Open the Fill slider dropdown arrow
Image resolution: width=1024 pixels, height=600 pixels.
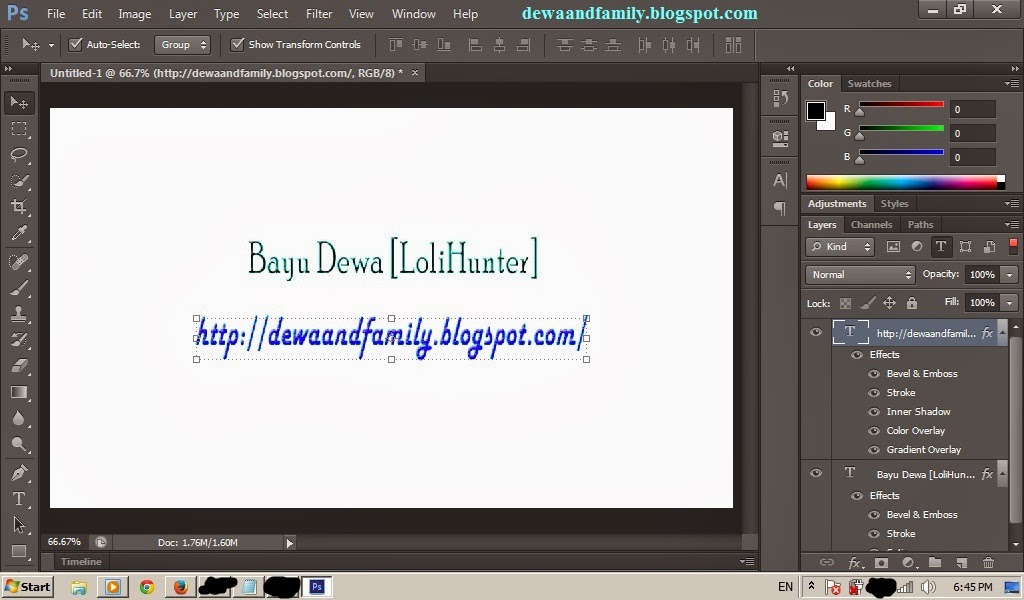(x=1010, y=303)
